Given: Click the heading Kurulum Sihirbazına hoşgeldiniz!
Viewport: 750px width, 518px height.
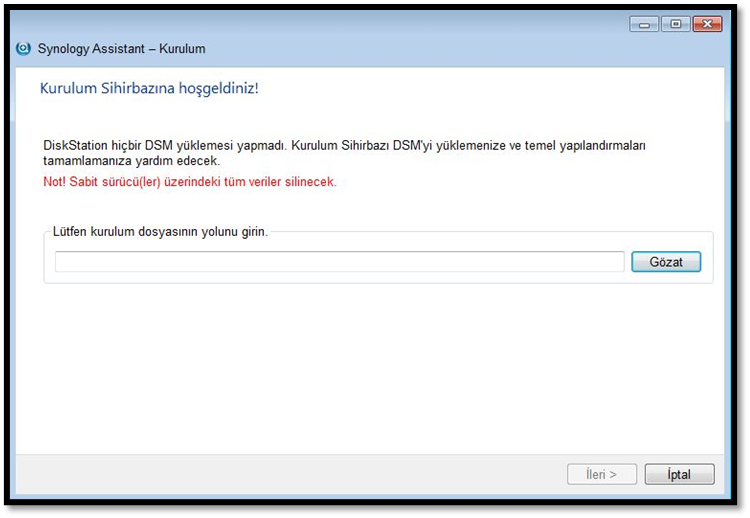Looking at the screenshot, I should click(x=149, y=89).
